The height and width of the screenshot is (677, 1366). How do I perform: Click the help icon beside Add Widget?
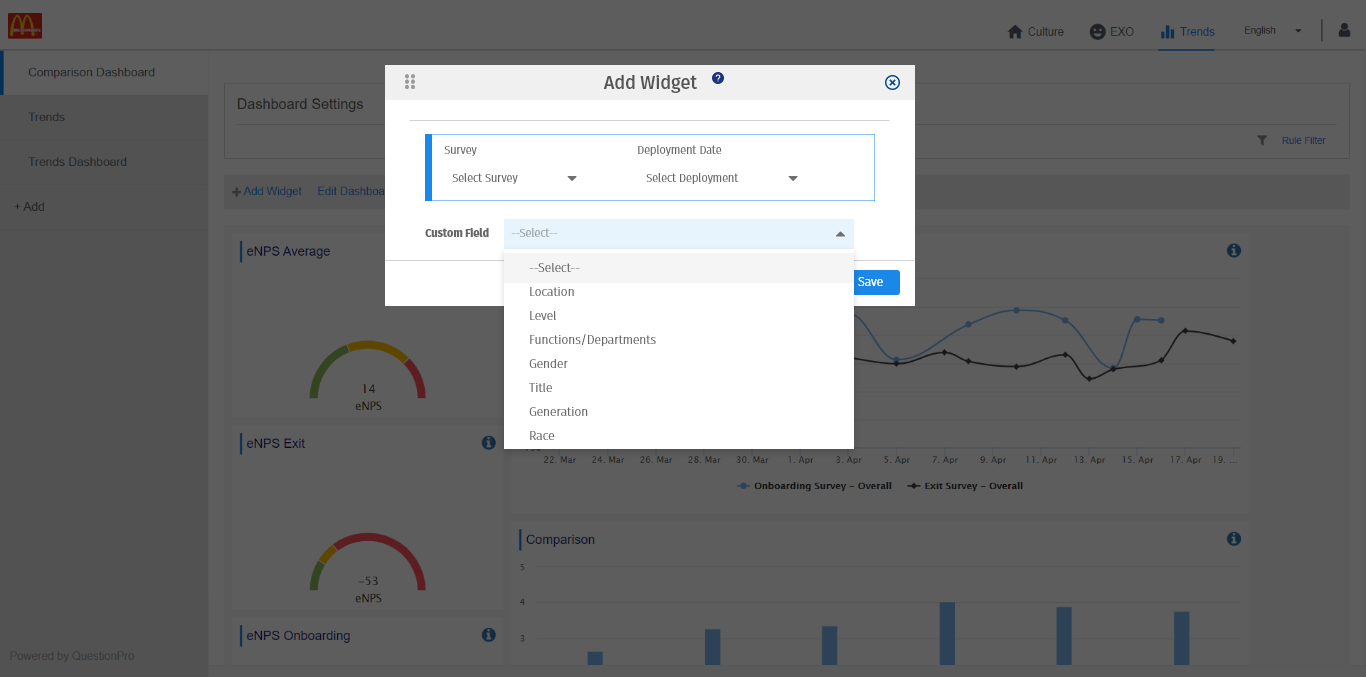(x=718, y=78)
